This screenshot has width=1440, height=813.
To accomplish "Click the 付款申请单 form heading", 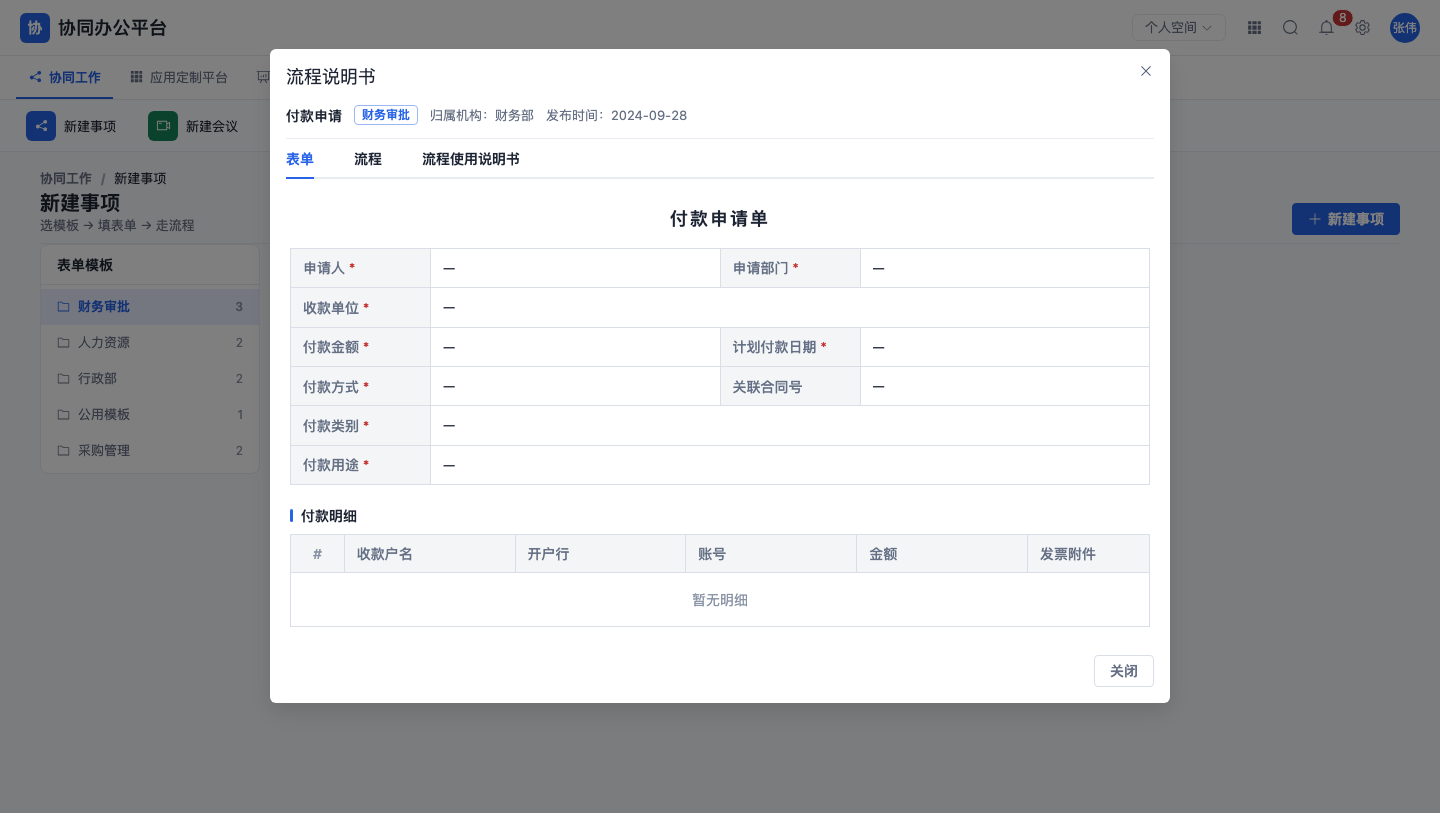I will tap(719, 219).
